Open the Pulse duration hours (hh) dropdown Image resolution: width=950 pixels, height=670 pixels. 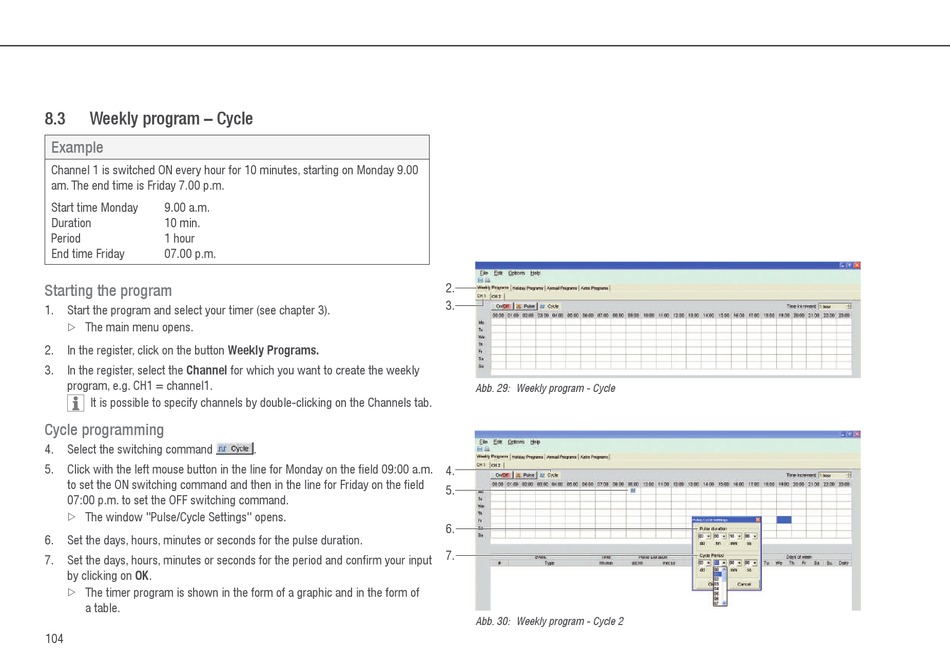(x=720, y=536)
